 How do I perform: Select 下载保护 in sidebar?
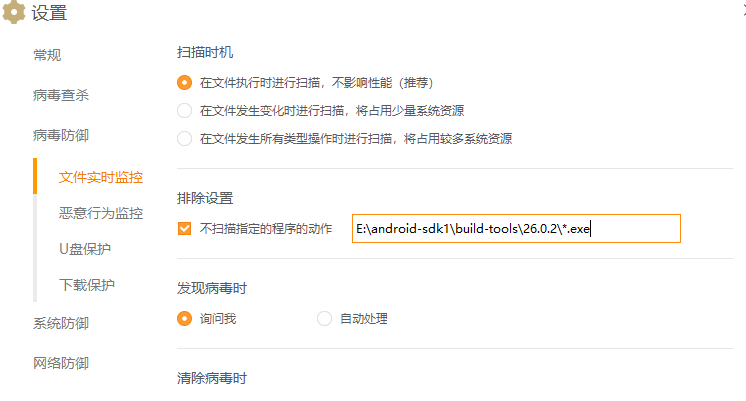pyautogui.click(x=87, y=285)
